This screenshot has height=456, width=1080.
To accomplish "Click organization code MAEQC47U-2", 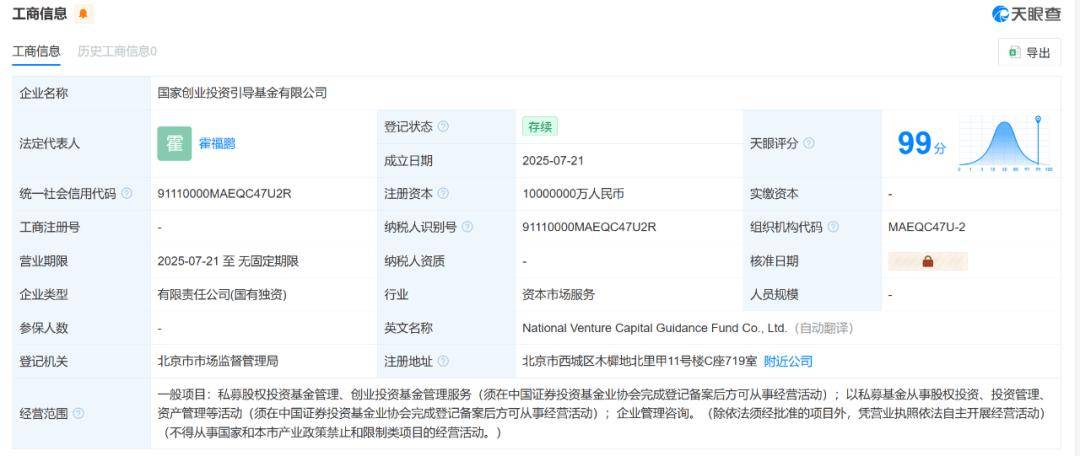I will pos(926,227).
